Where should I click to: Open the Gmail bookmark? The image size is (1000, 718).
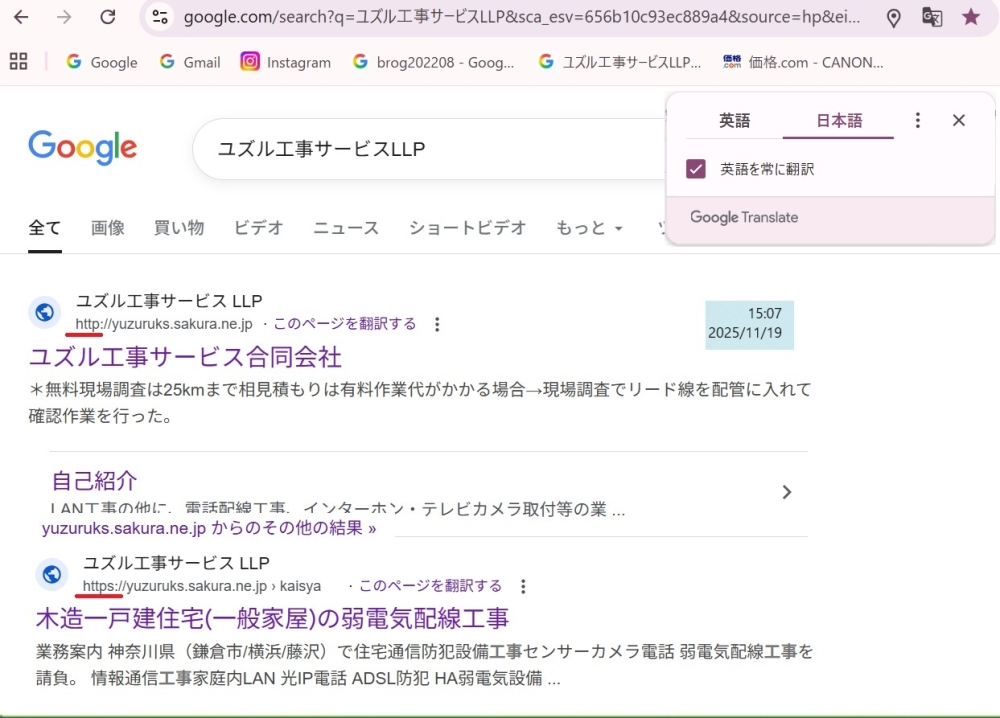[190, 62]
